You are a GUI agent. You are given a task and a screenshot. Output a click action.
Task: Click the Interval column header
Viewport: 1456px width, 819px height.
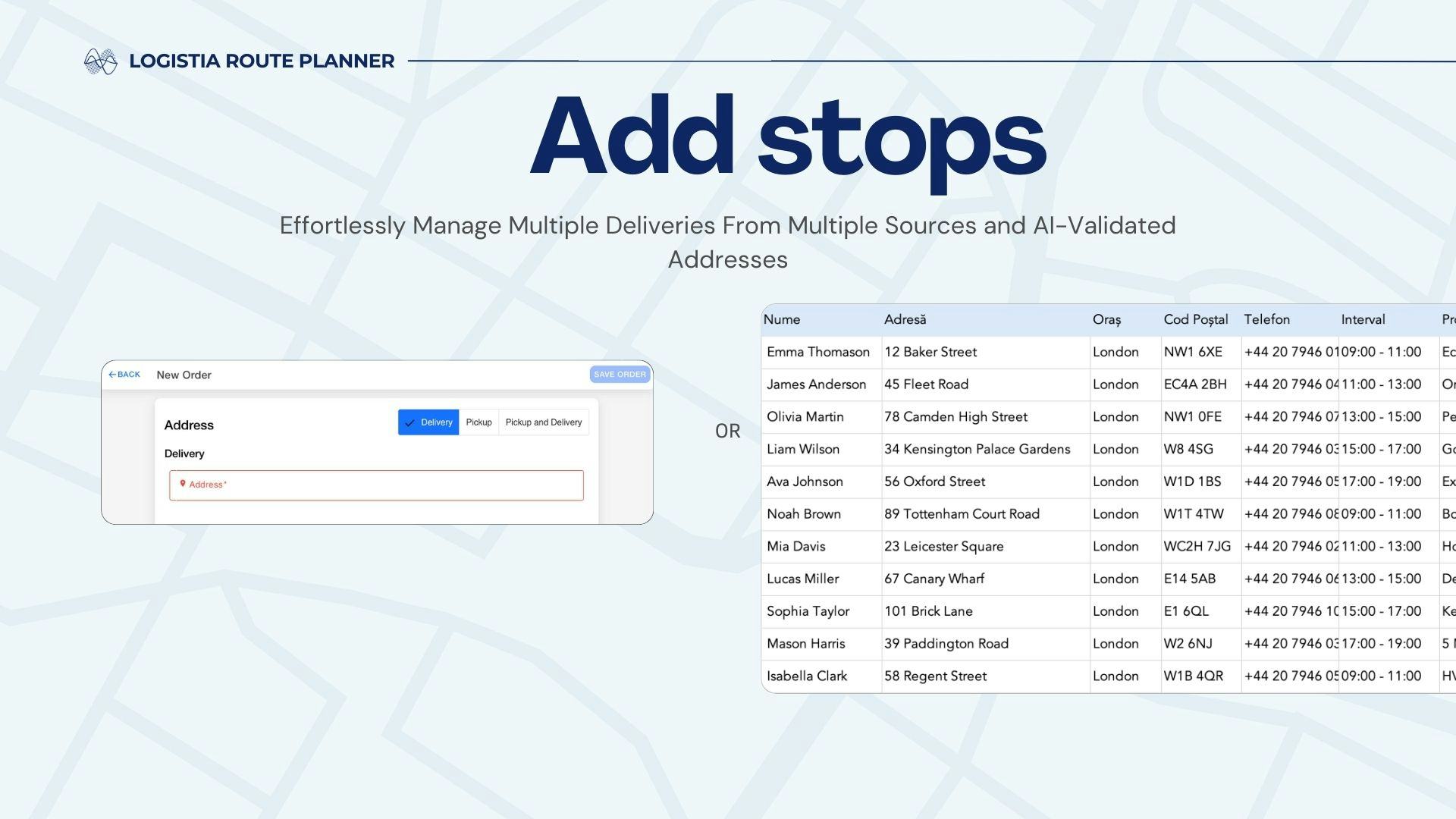(x=1389, y=320)
